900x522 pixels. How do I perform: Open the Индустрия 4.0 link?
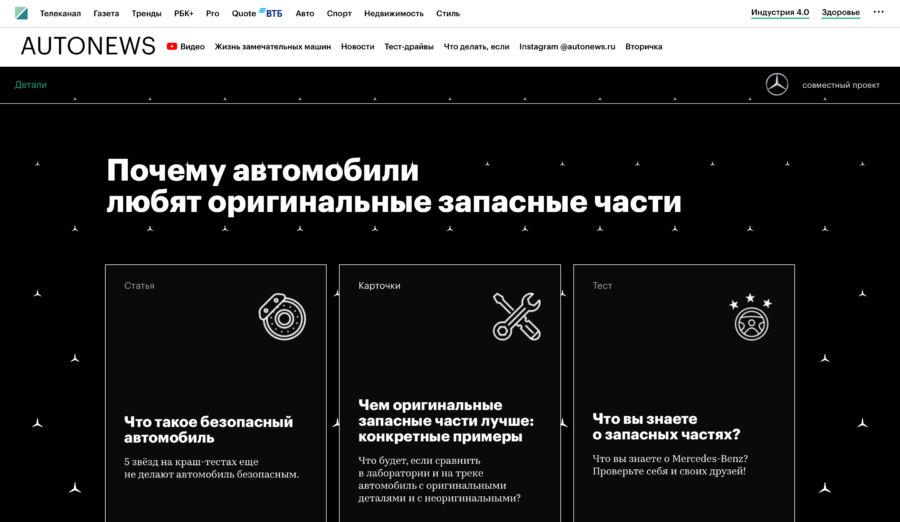coord(780,13)
